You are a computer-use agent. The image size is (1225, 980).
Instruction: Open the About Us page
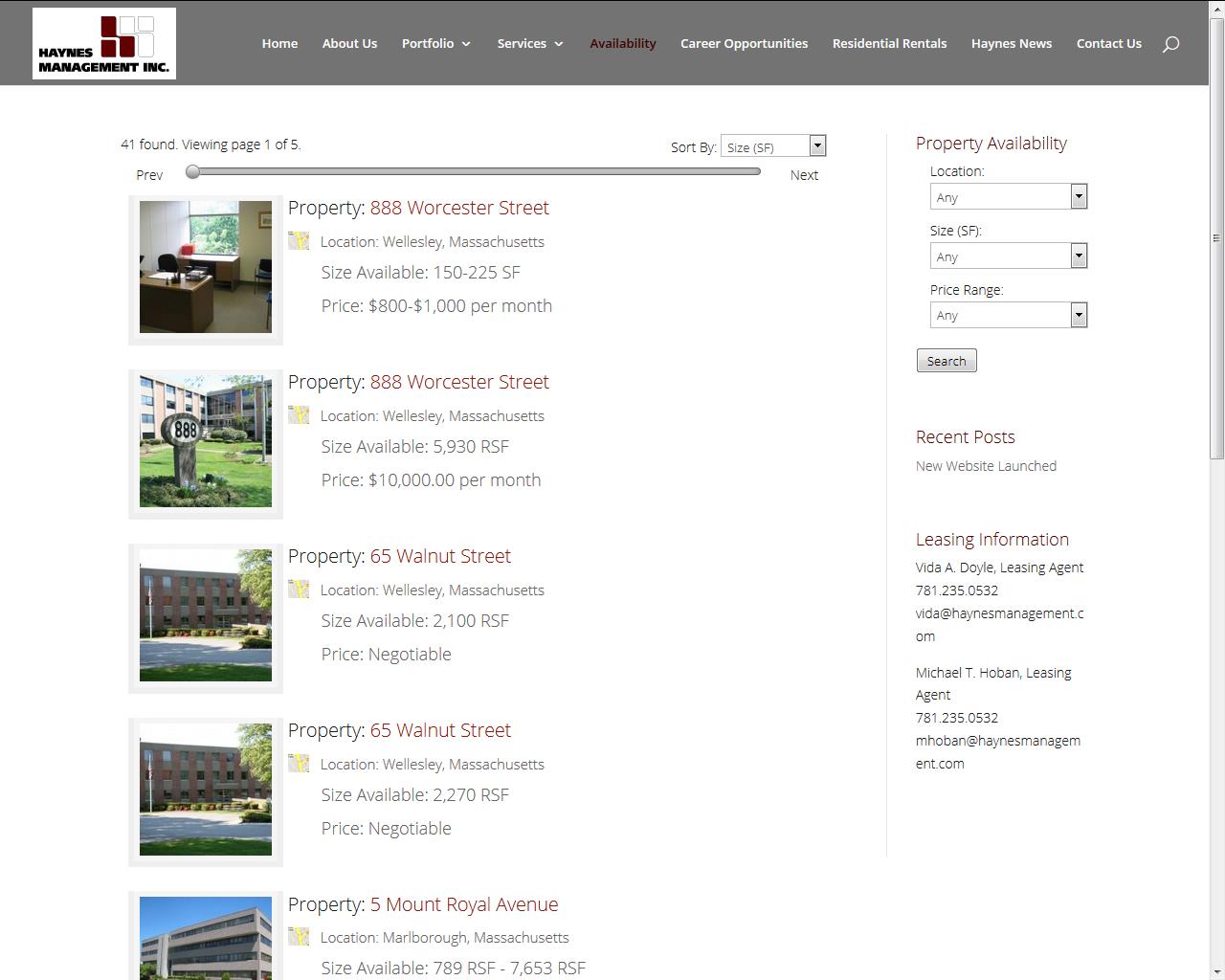tap(349, 43)
